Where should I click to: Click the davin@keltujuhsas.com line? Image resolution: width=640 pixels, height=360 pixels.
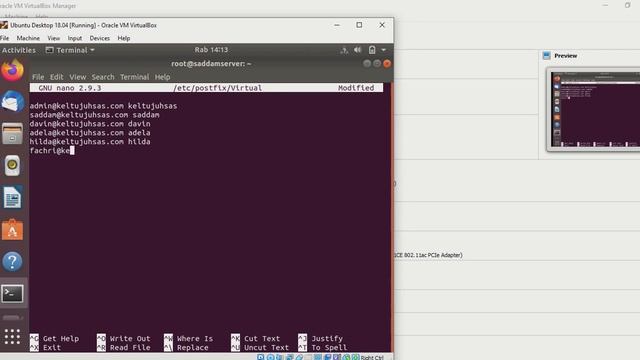90,124
